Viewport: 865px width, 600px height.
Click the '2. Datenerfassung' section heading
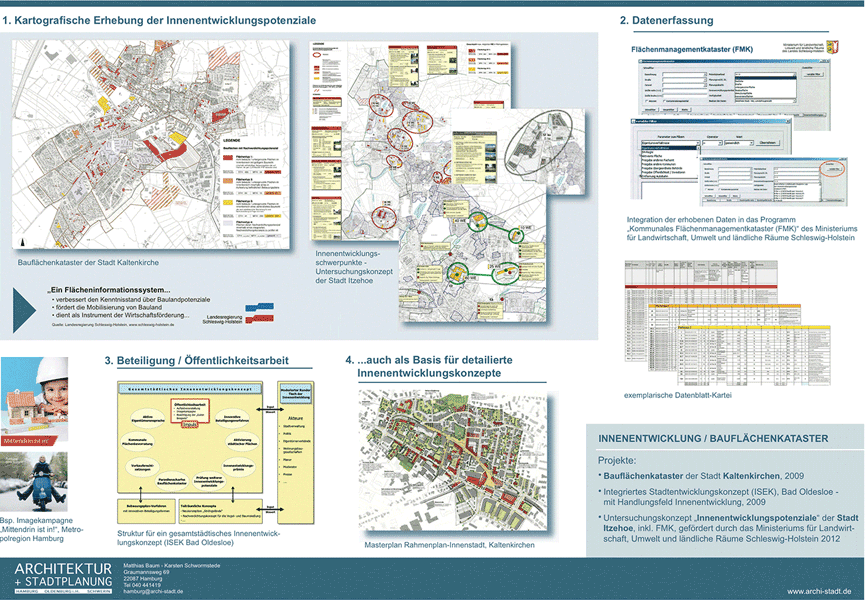666,21
